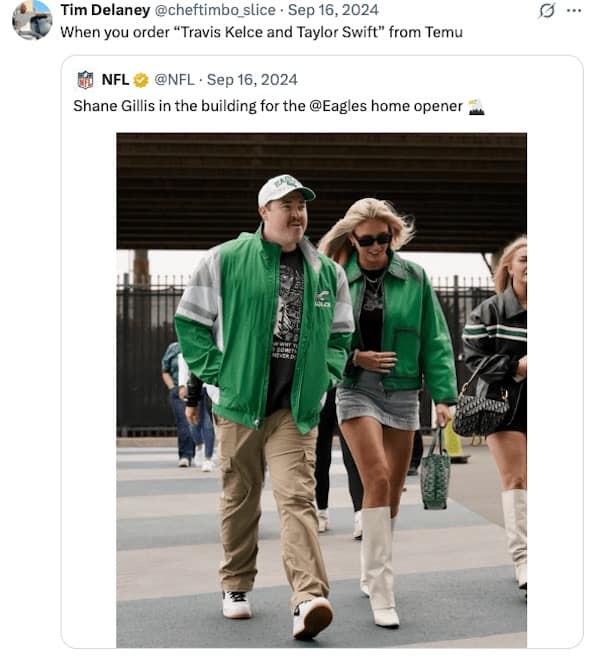The image size is (600, 656).
Task: Click Tim Delaney's Sep 16, 2024 timestamp
Action: pyautogui.click(x=333, y=10)
